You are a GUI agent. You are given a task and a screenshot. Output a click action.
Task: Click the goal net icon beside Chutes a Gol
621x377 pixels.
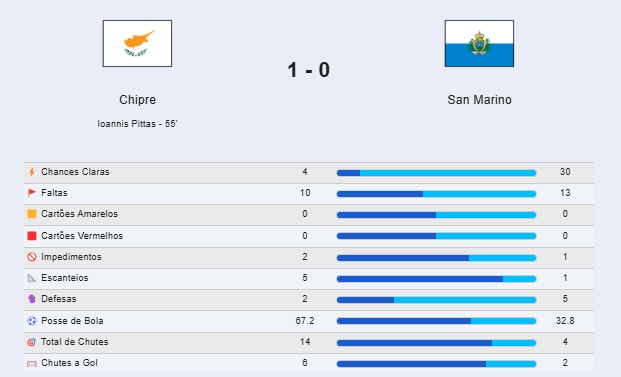tap(32, 363)
